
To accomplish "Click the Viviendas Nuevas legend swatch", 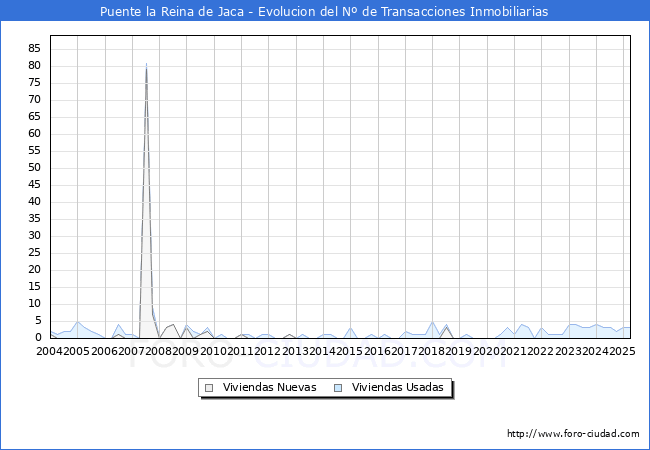I will [209, 388].
